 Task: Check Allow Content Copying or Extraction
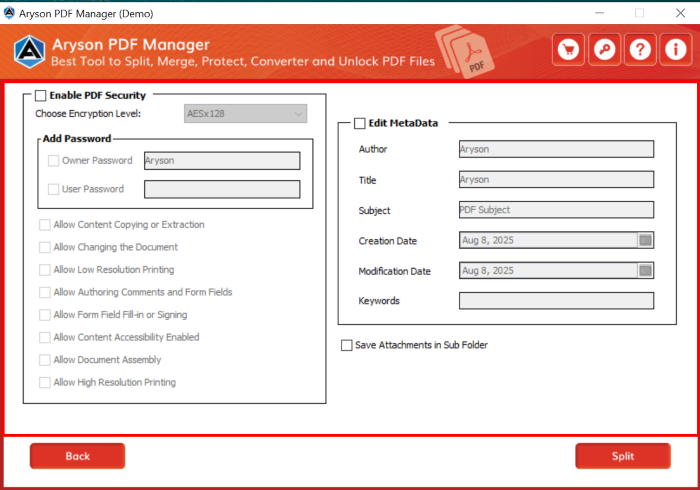point(45,225)
